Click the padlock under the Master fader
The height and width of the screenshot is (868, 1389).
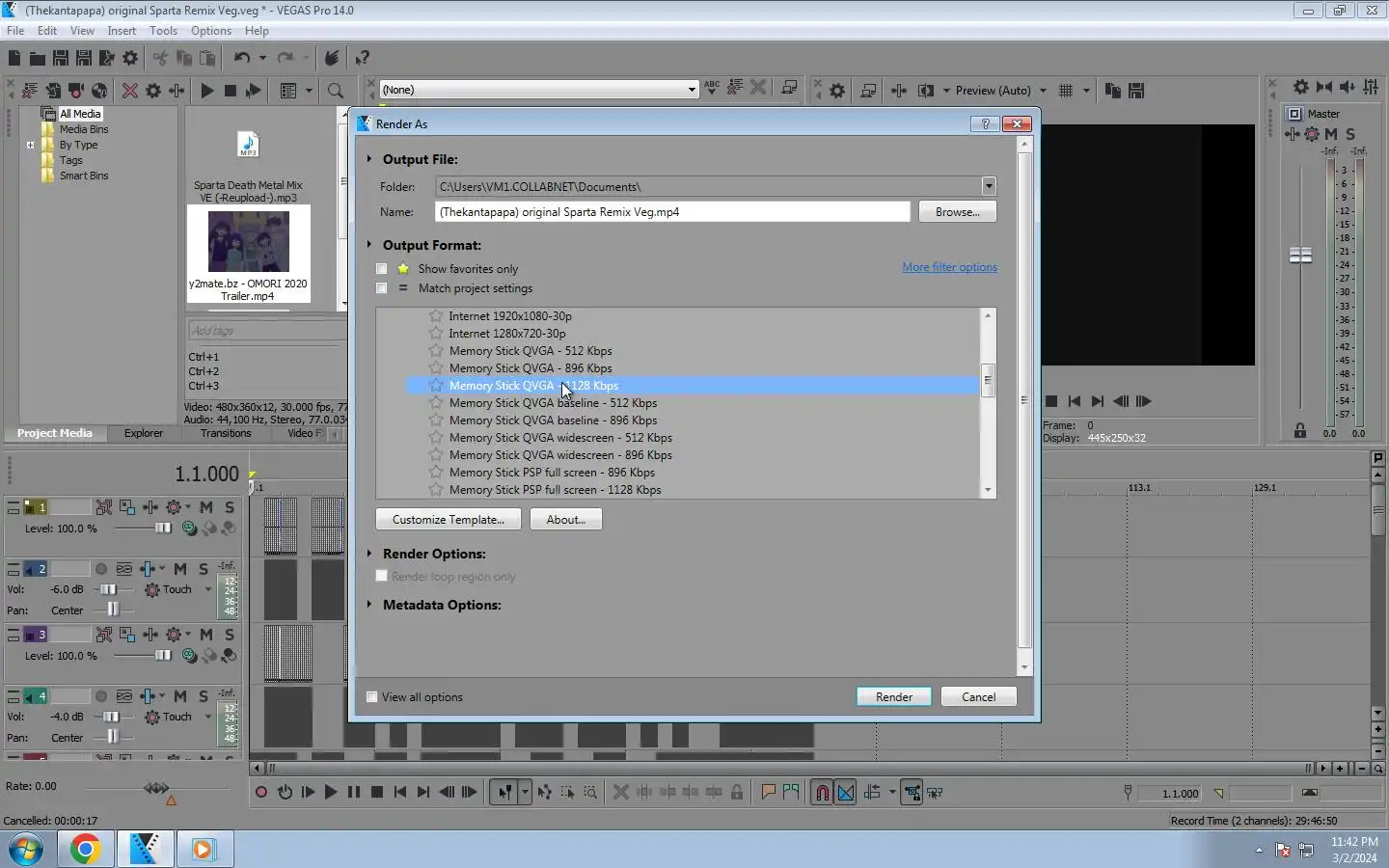click(1300, 431)
